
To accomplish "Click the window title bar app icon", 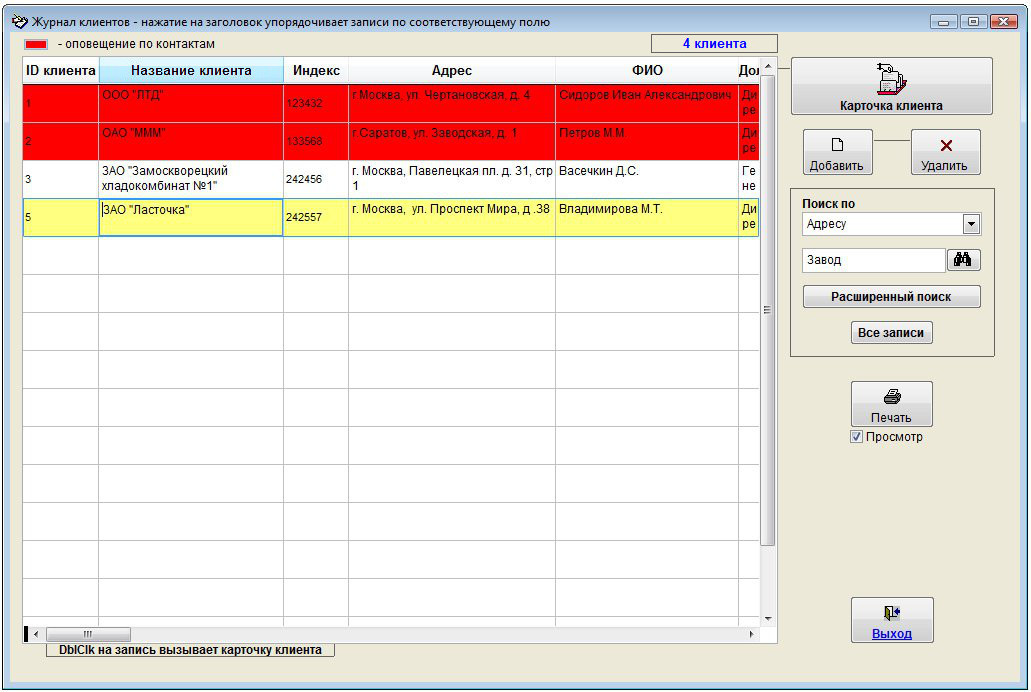I will 19,21.
